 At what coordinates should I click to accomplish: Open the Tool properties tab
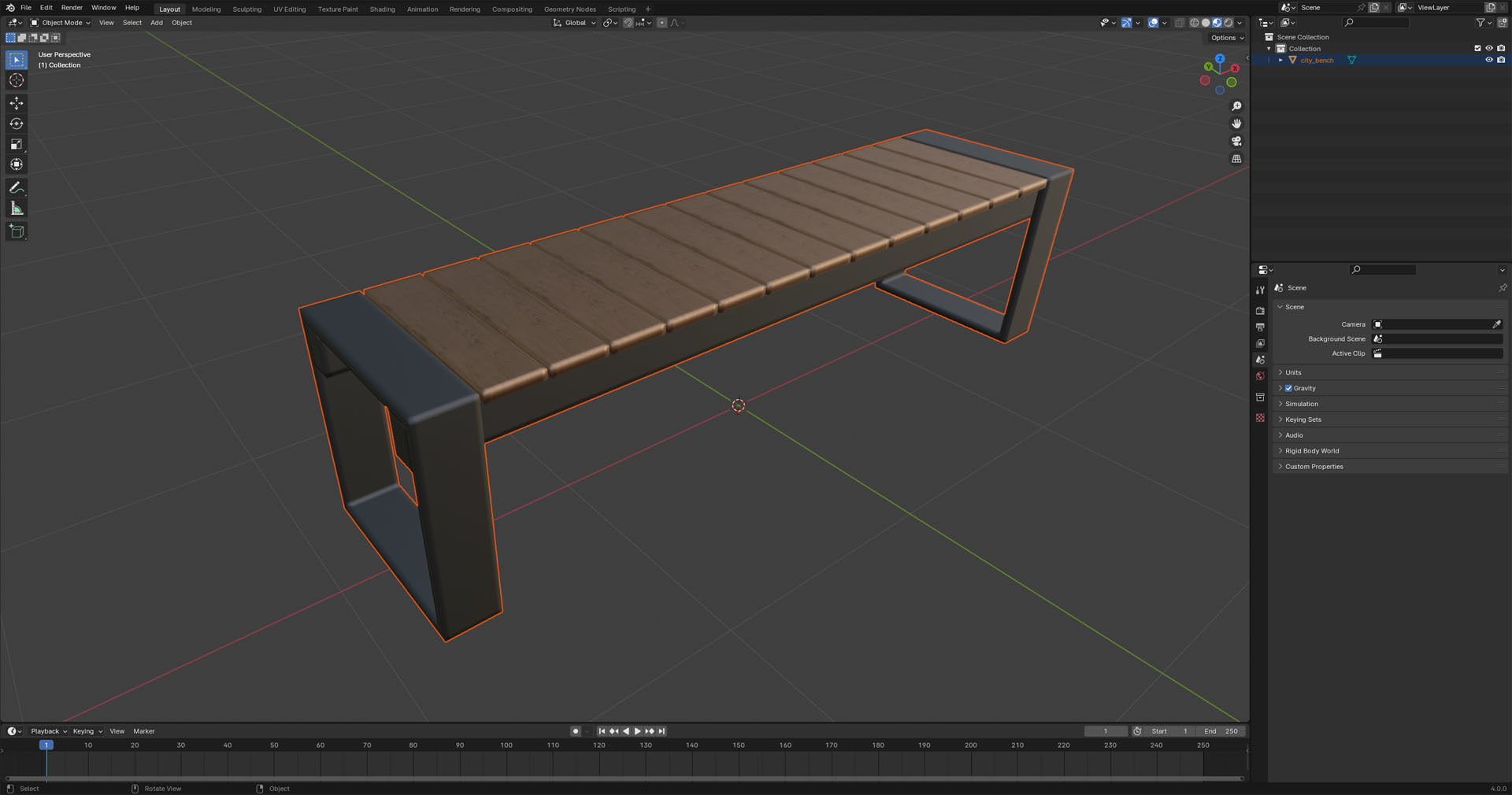point(1260,290)
